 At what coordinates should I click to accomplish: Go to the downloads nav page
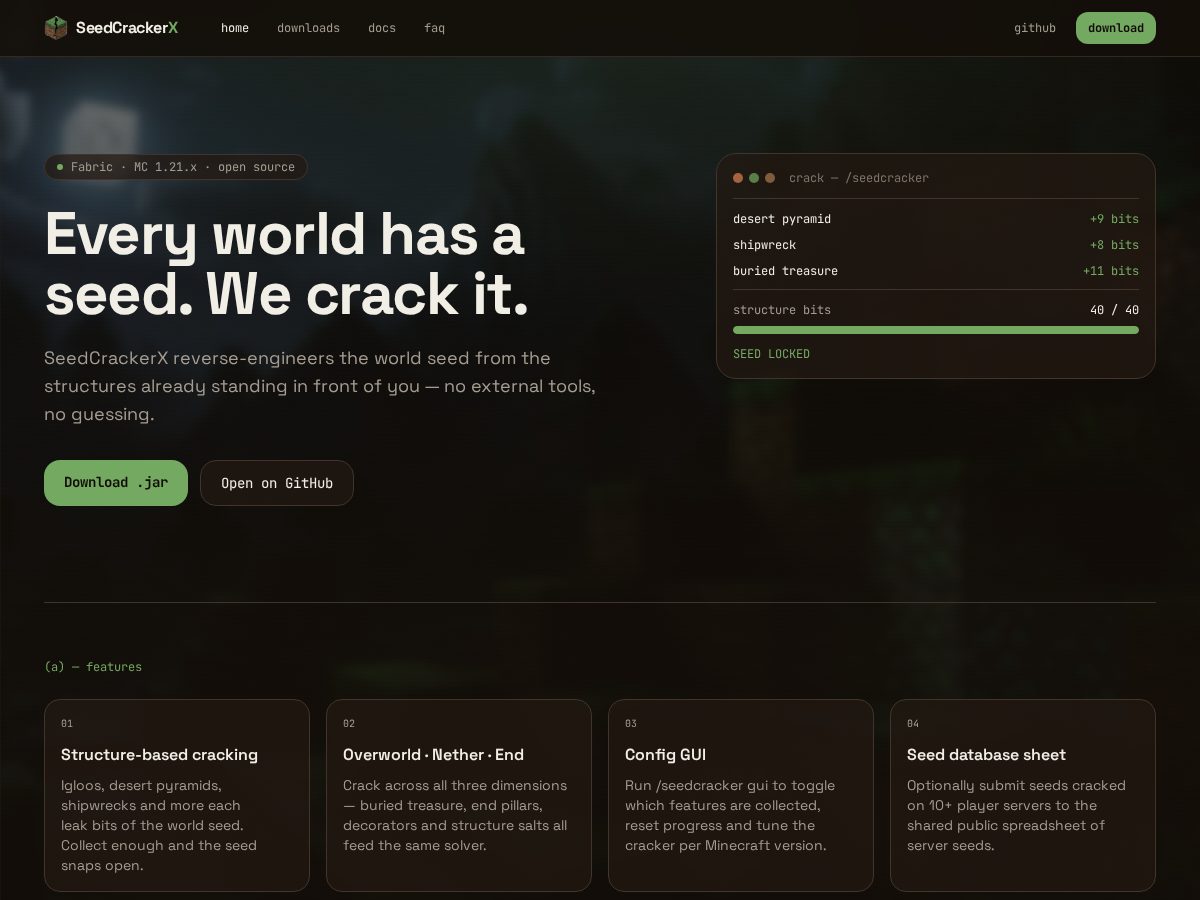(x=308, y=28)
